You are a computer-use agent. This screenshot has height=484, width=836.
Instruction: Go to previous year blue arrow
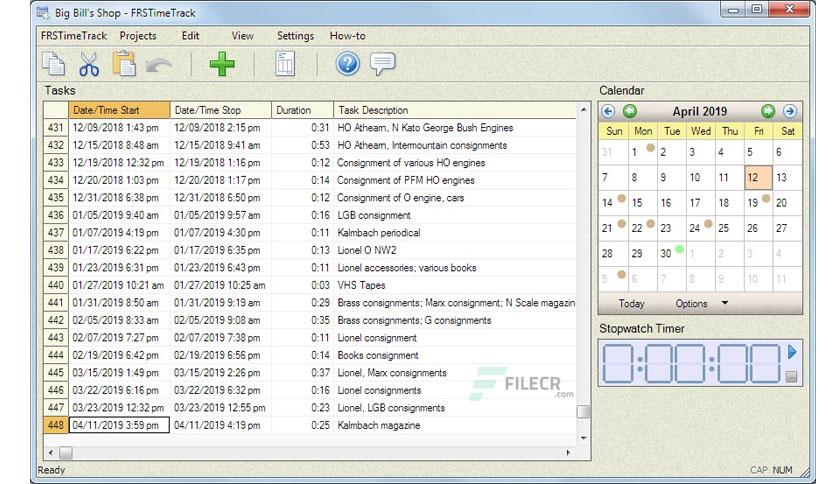click(608, 111)
